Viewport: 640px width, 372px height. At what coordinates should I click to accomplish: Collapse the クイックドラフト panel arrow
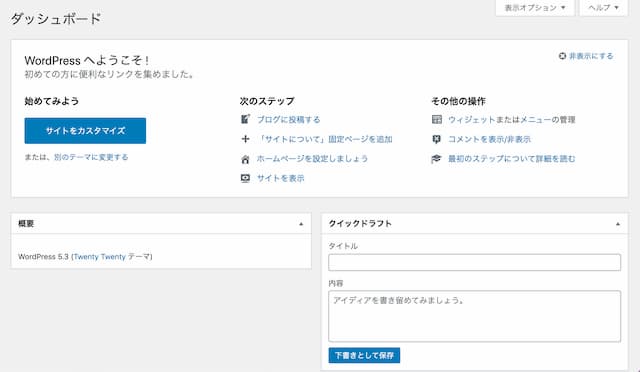618,224
